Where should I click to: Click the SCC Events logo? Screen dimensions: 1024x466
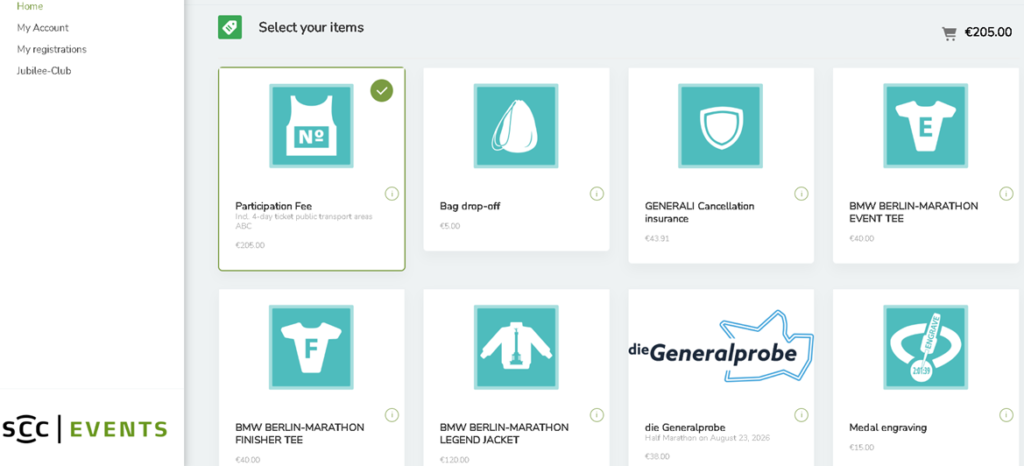coord(84,430)
